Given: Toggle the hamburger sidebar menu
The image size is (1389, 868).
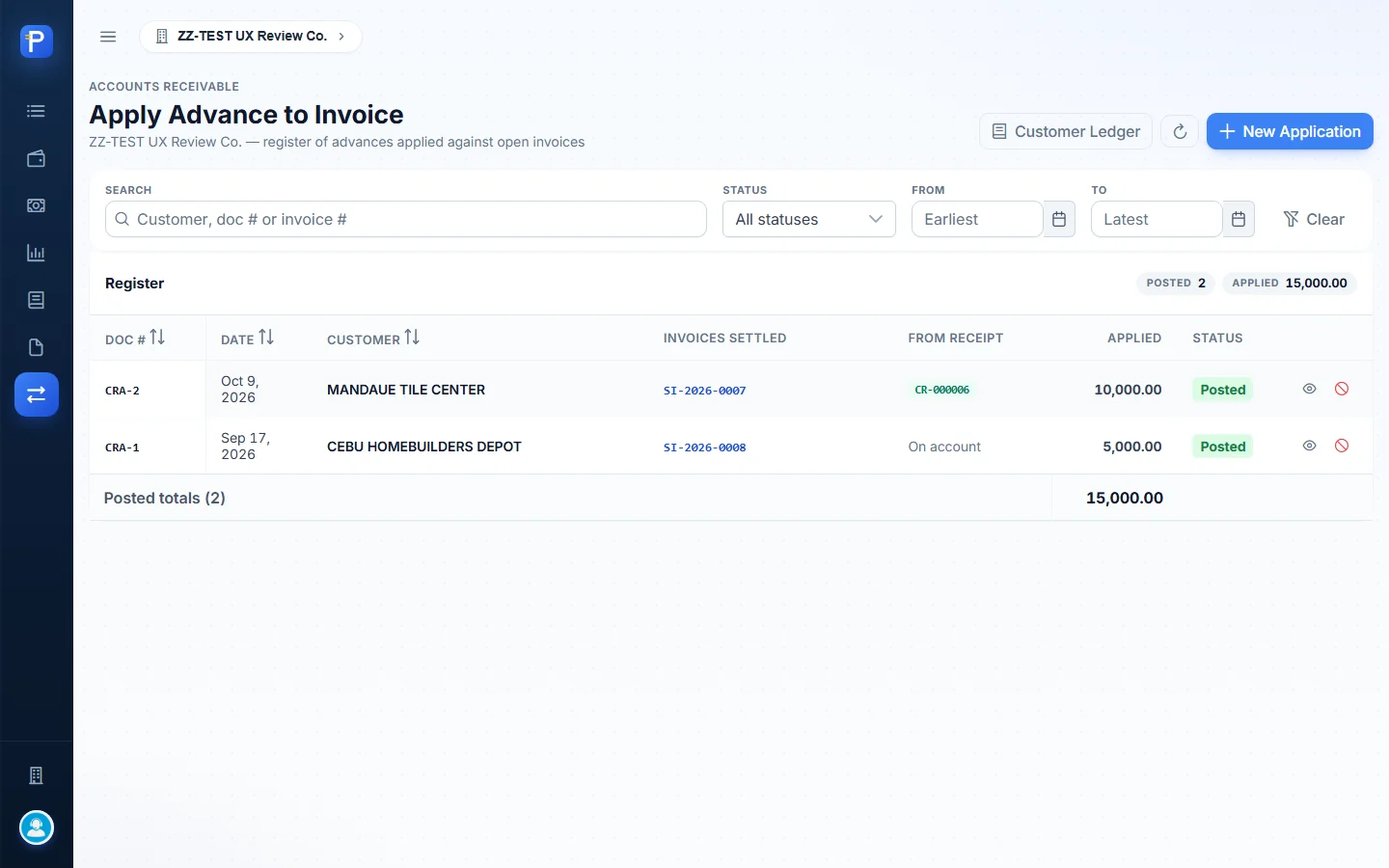Looking at the screenshot, I should coord(108,37).
